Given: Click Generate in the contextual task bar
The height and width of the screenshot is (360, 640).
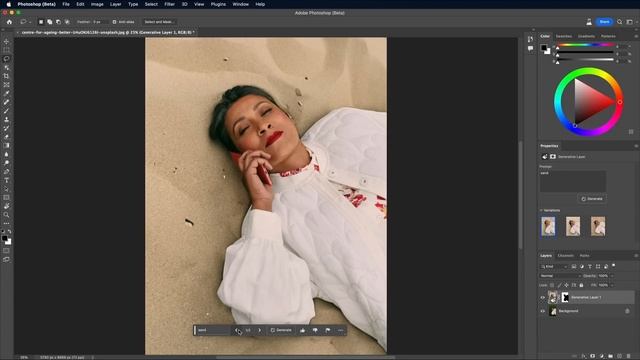Looking at the screenshot, I should coord(281,330).
